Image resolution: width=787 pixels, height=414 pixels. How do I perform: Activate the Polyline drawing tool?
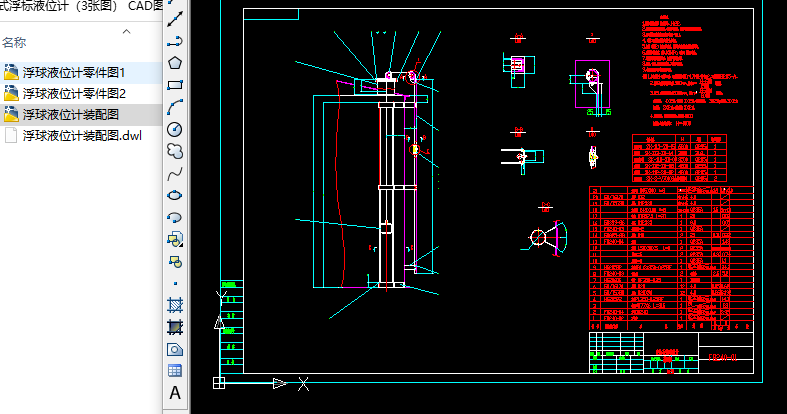(175, 41)
